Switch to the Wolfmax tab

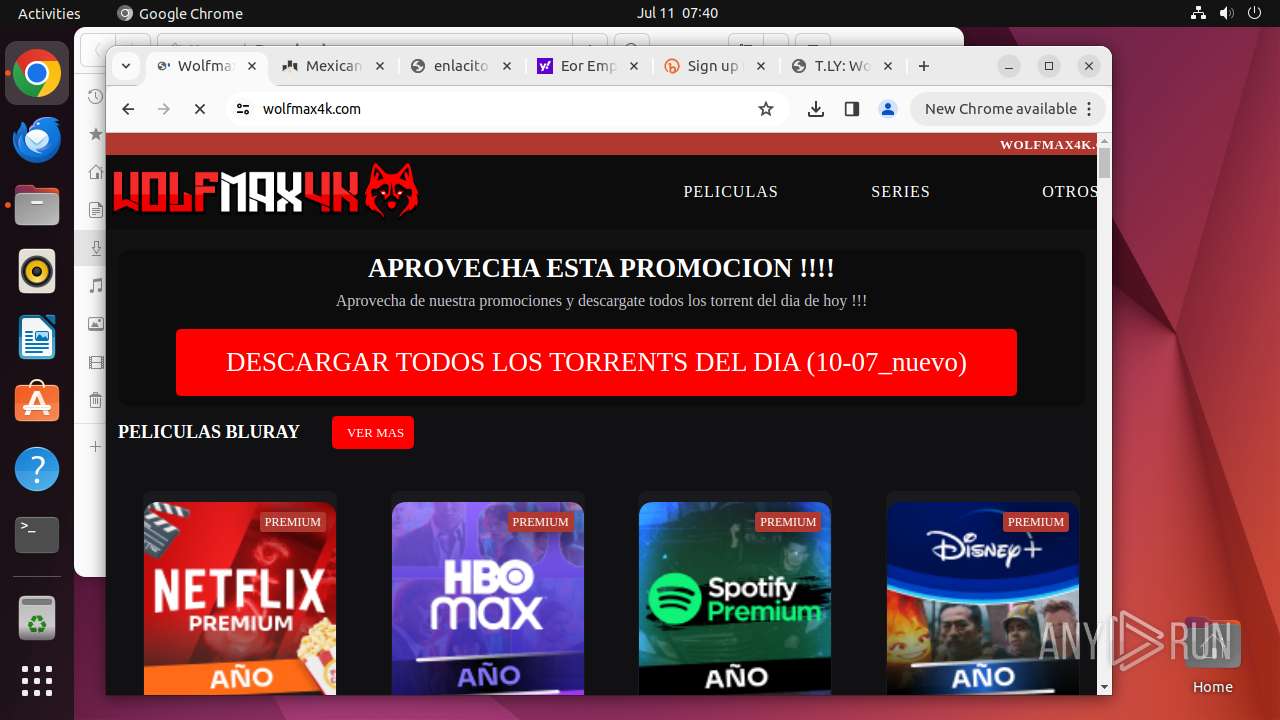pyautogui.click(x=205, y=66)
